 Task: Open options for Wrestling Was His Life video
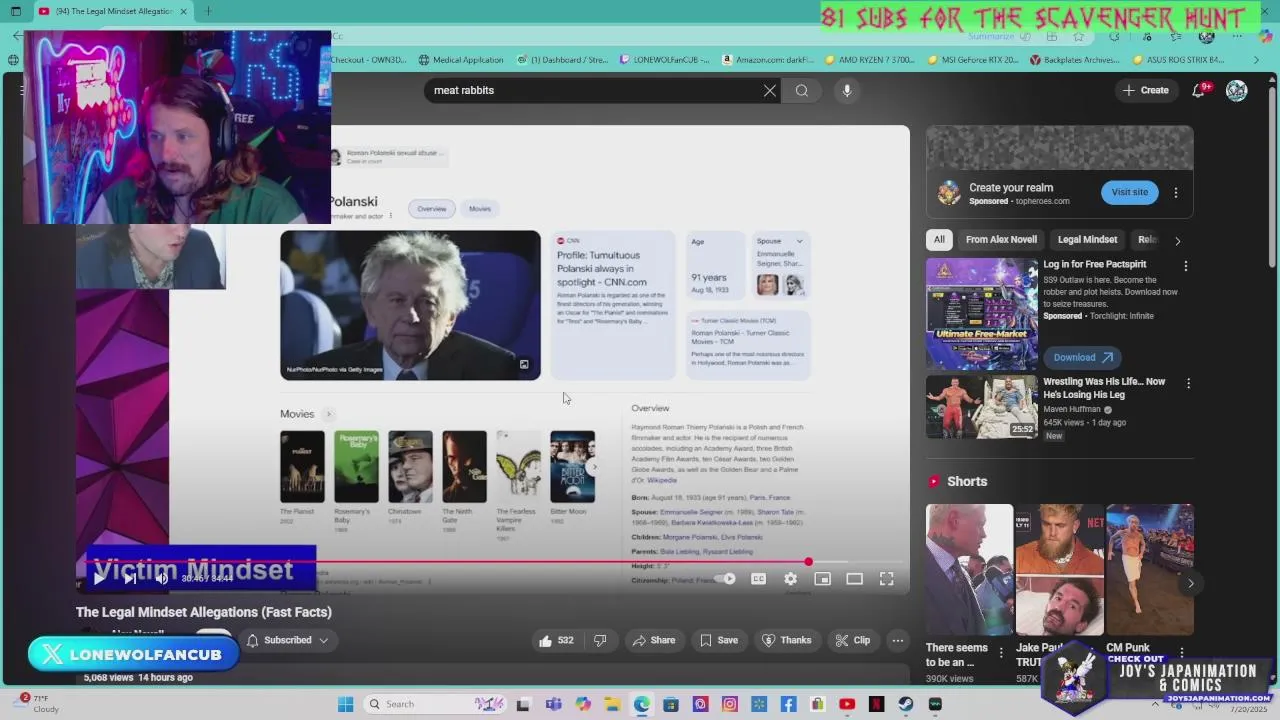pyautogui.click(x=1188, y=383)
